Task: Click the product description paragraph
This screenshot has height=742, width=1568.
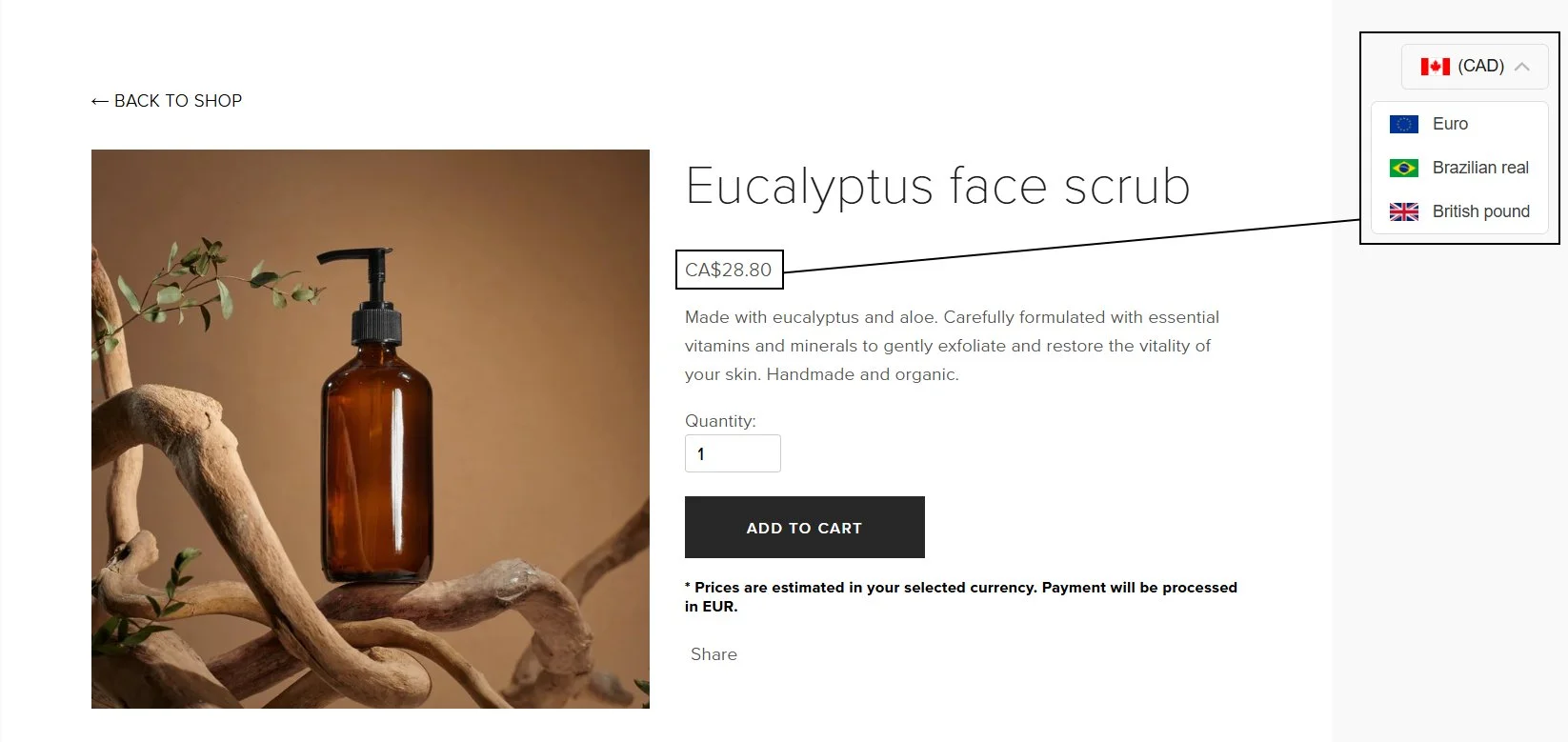Action: click(x=952, y=346)
